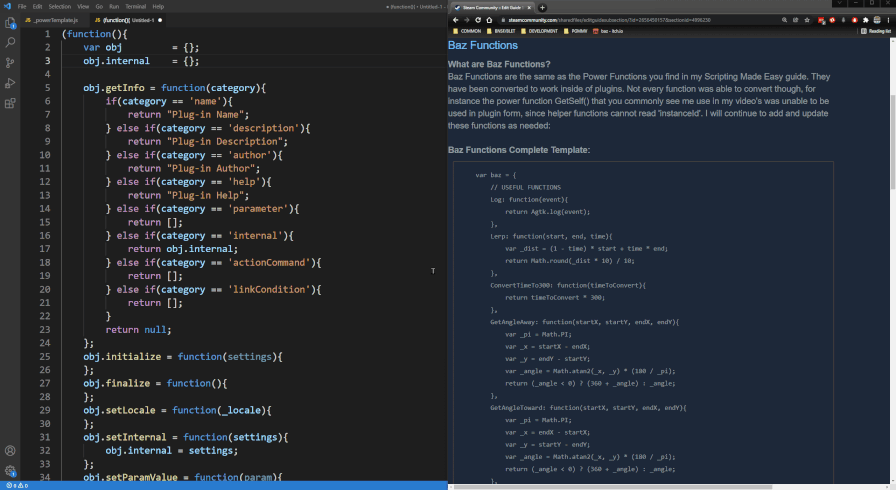Click 'GetAngleToward' in the code block
Image resolution: width=896 pixels, height=490 pixels.
click(518, 408)
